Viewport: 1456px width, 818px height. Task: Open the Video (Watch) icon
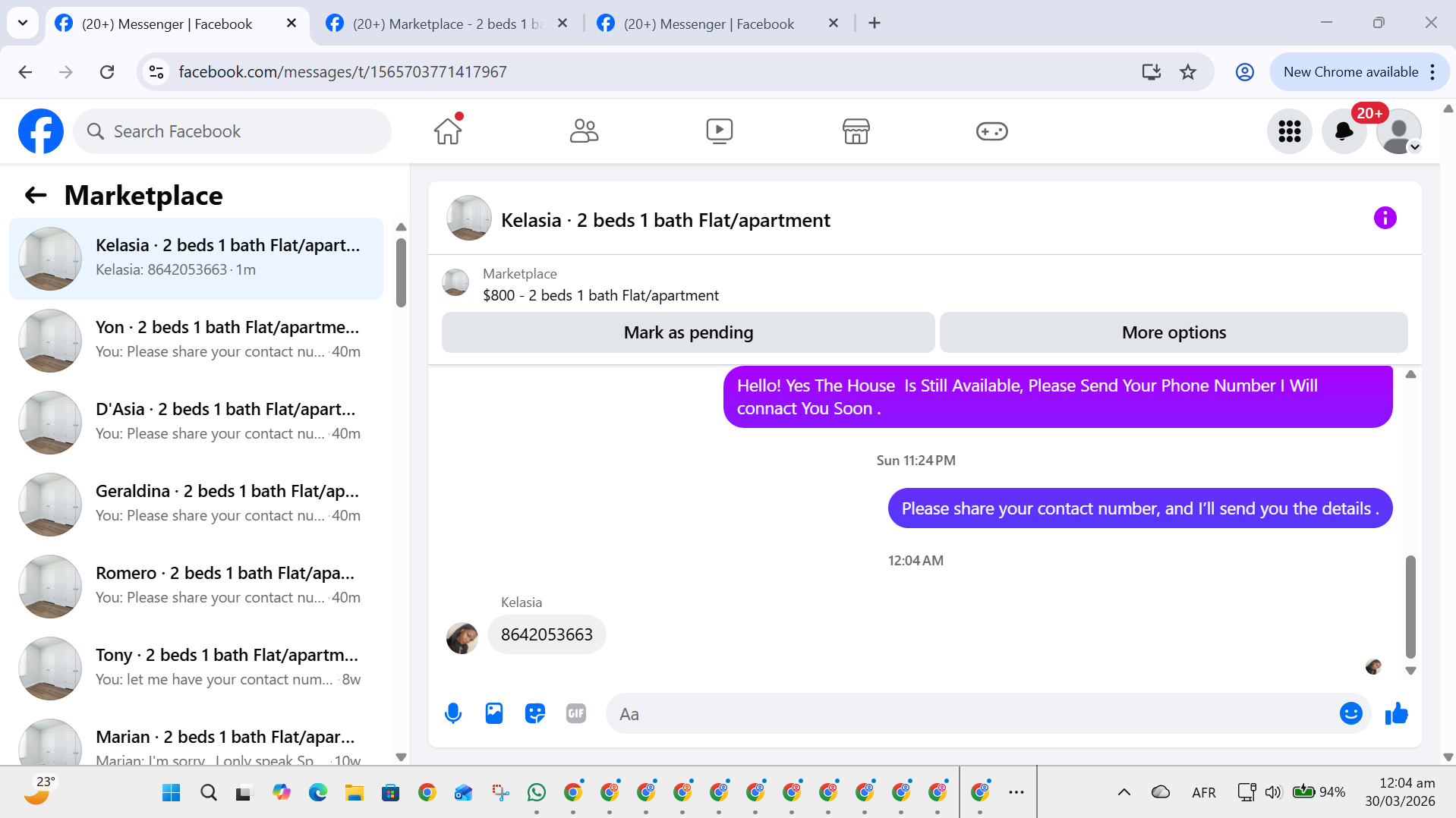[720, 131]
